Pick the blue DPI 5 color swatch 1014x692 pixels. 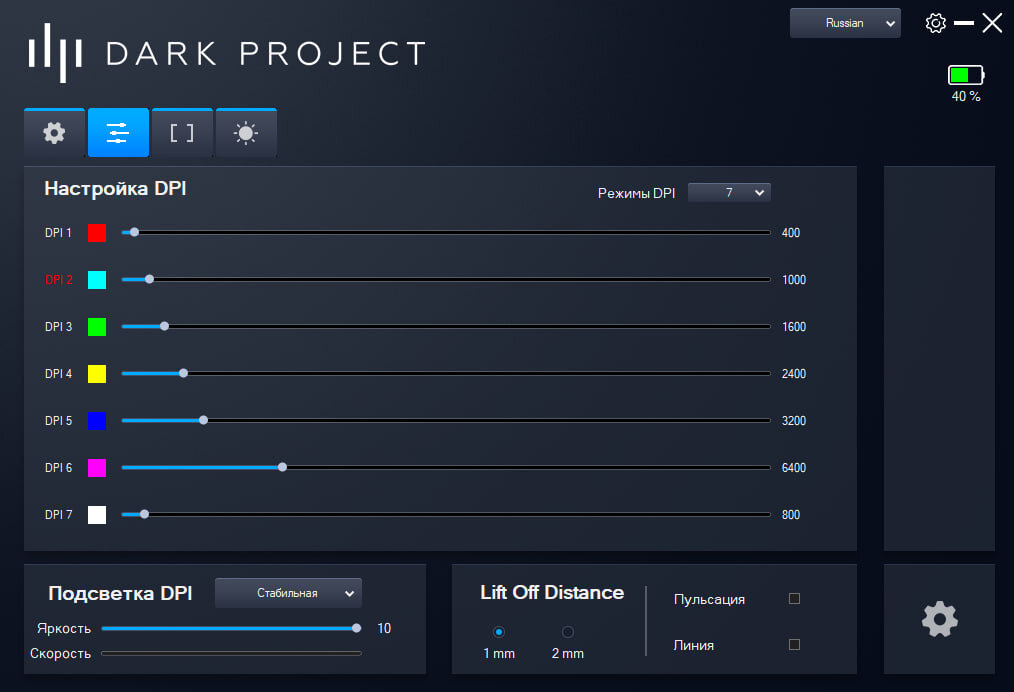pyautogui.click(x=97, y=421)
